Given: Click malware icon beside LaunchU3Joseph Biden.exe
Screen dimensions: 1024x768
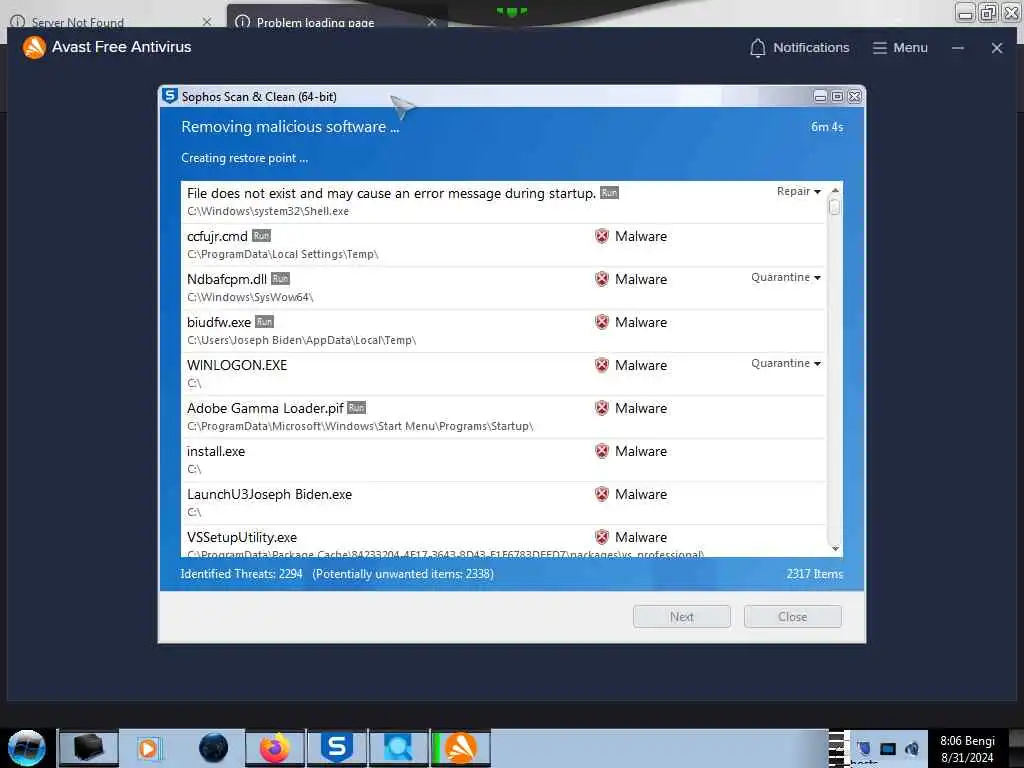Looking at the screenshot, I should coord(602,494).
